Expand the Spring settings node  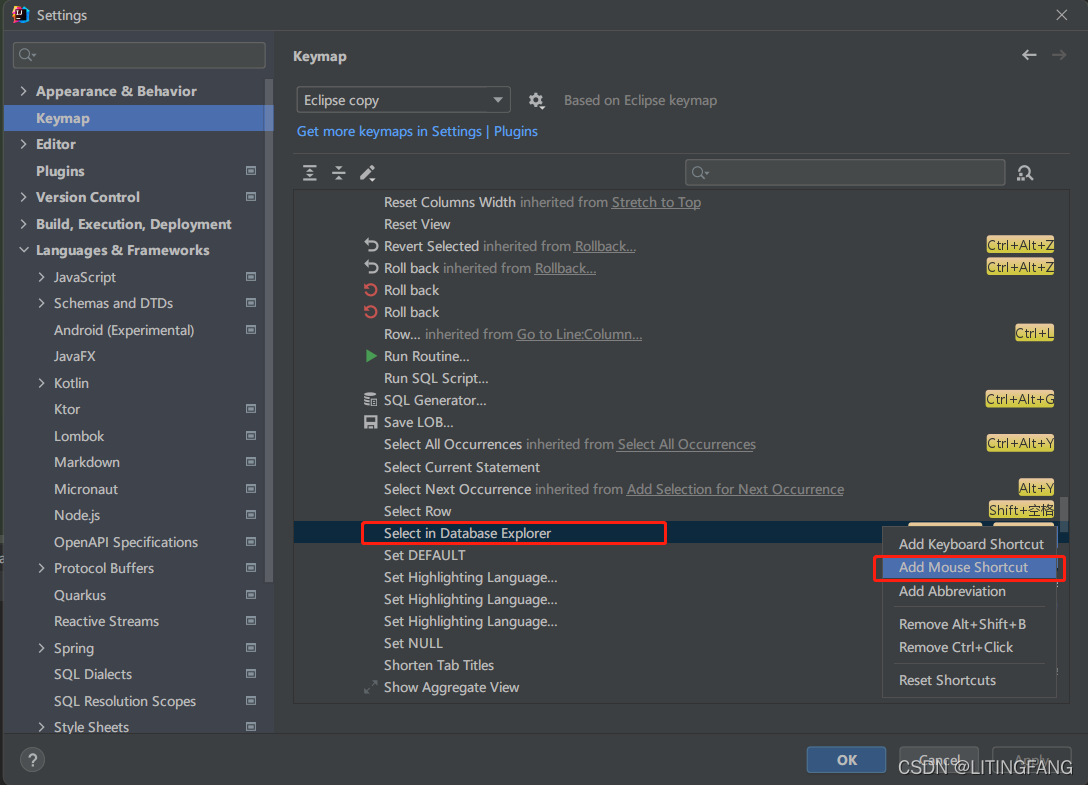click(42, 648)
